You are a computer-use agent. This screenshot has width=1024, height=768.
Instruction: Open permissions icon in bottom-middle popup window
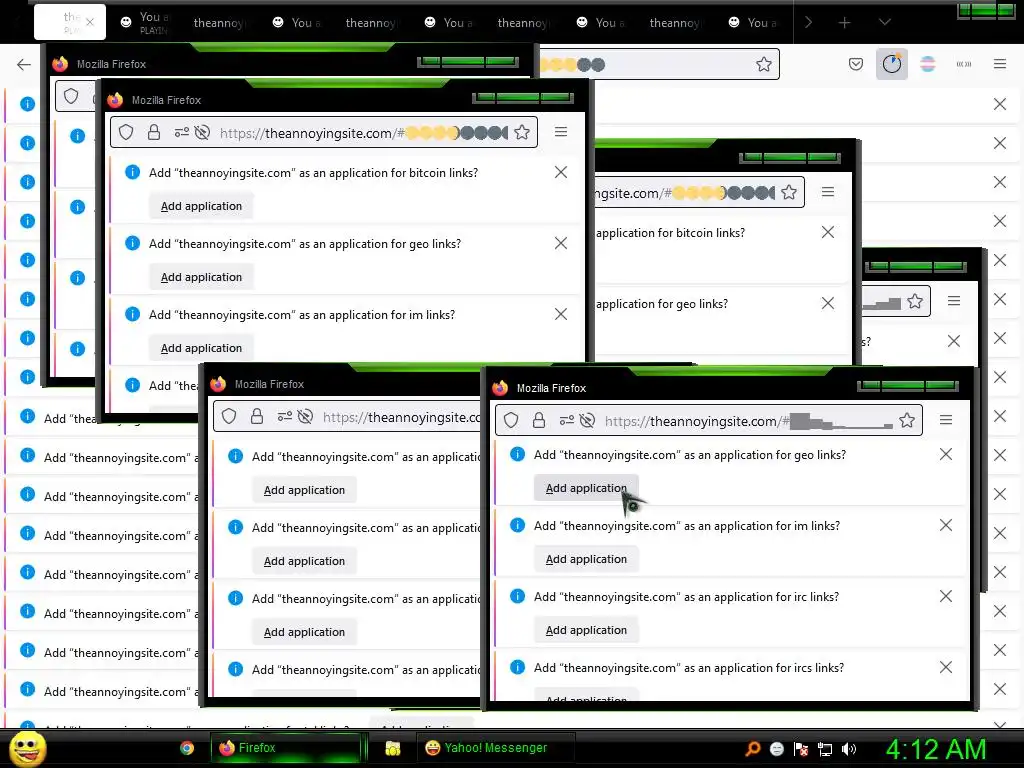pos(284,417)
